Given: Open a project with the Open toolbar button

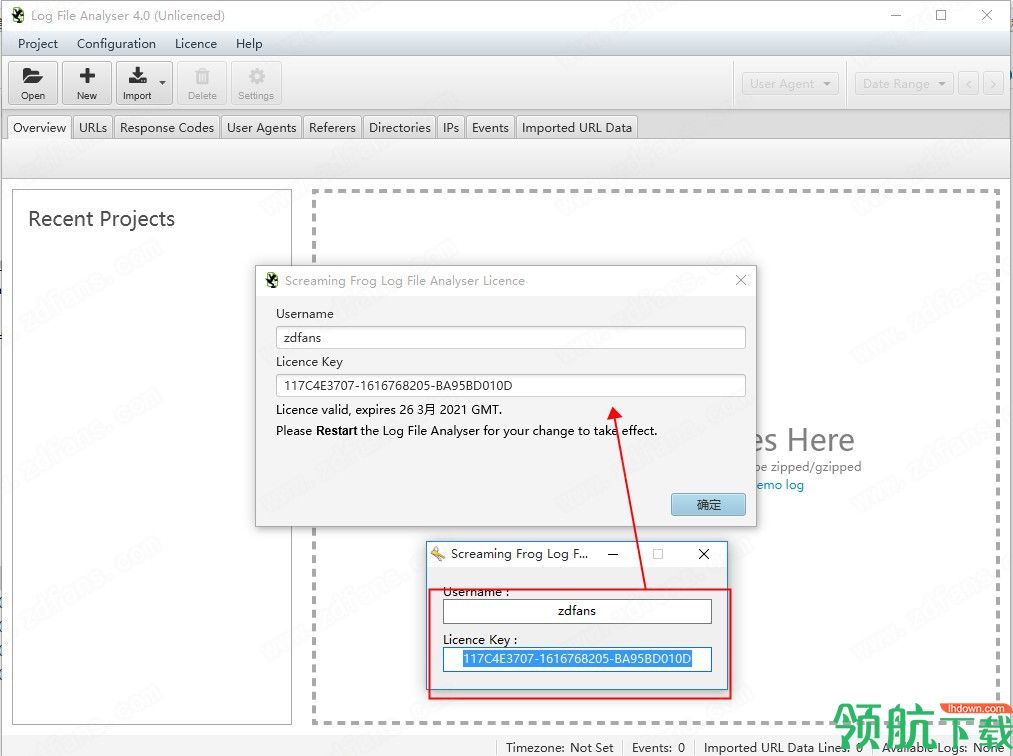Looking at the screenshot, I should 33,83.
